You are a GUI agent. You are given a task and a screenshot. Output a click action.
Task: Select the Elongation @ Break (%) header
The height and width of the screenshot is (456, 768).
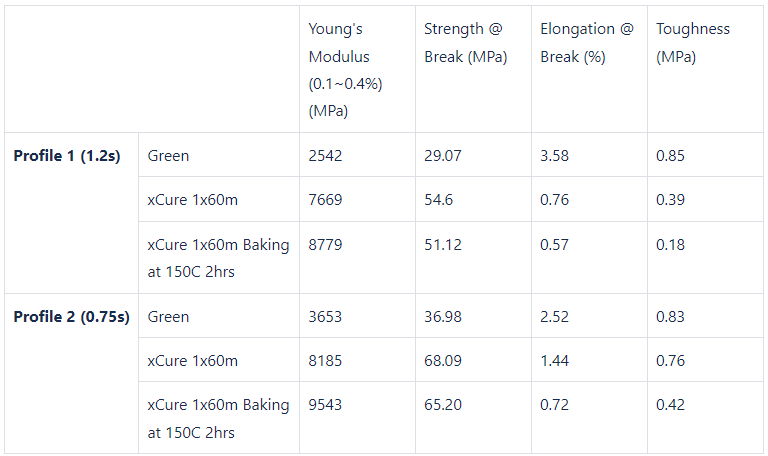pos(587,43)
